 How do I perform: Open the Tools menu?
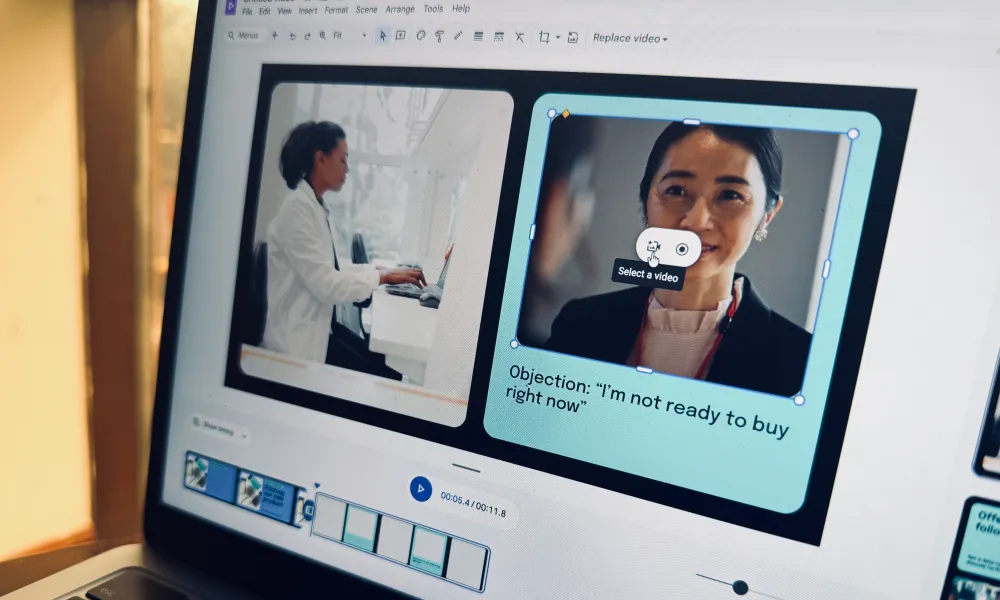click(433, 9)
